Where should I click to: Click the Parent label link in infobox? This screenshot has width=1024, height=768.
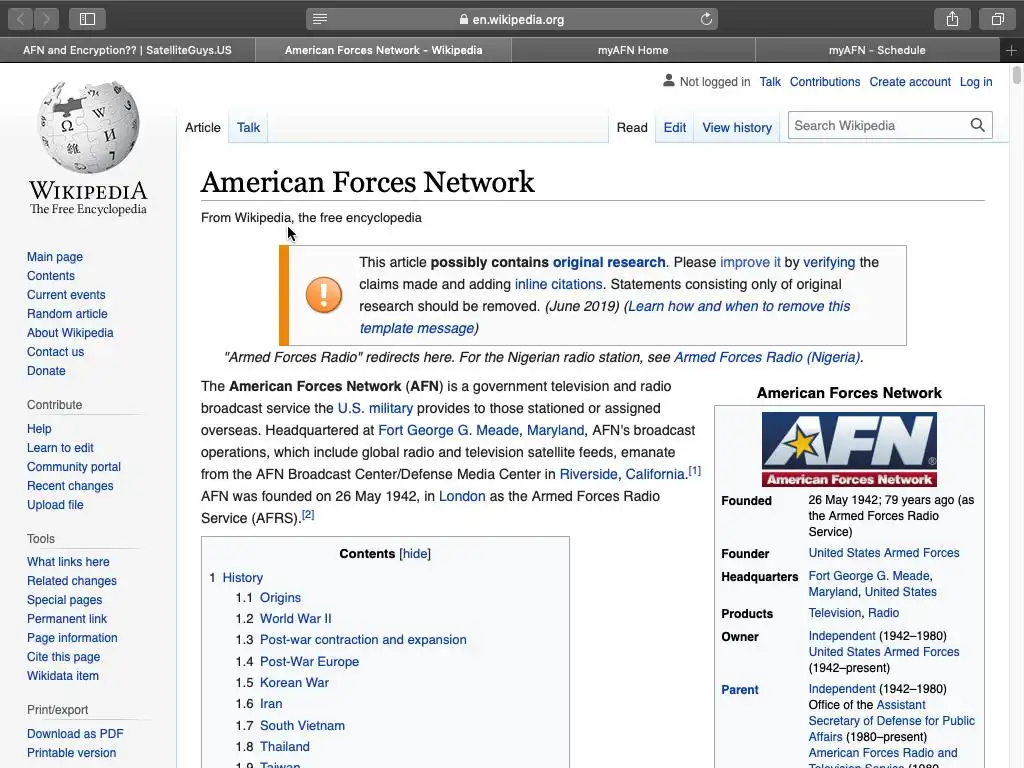739,690
